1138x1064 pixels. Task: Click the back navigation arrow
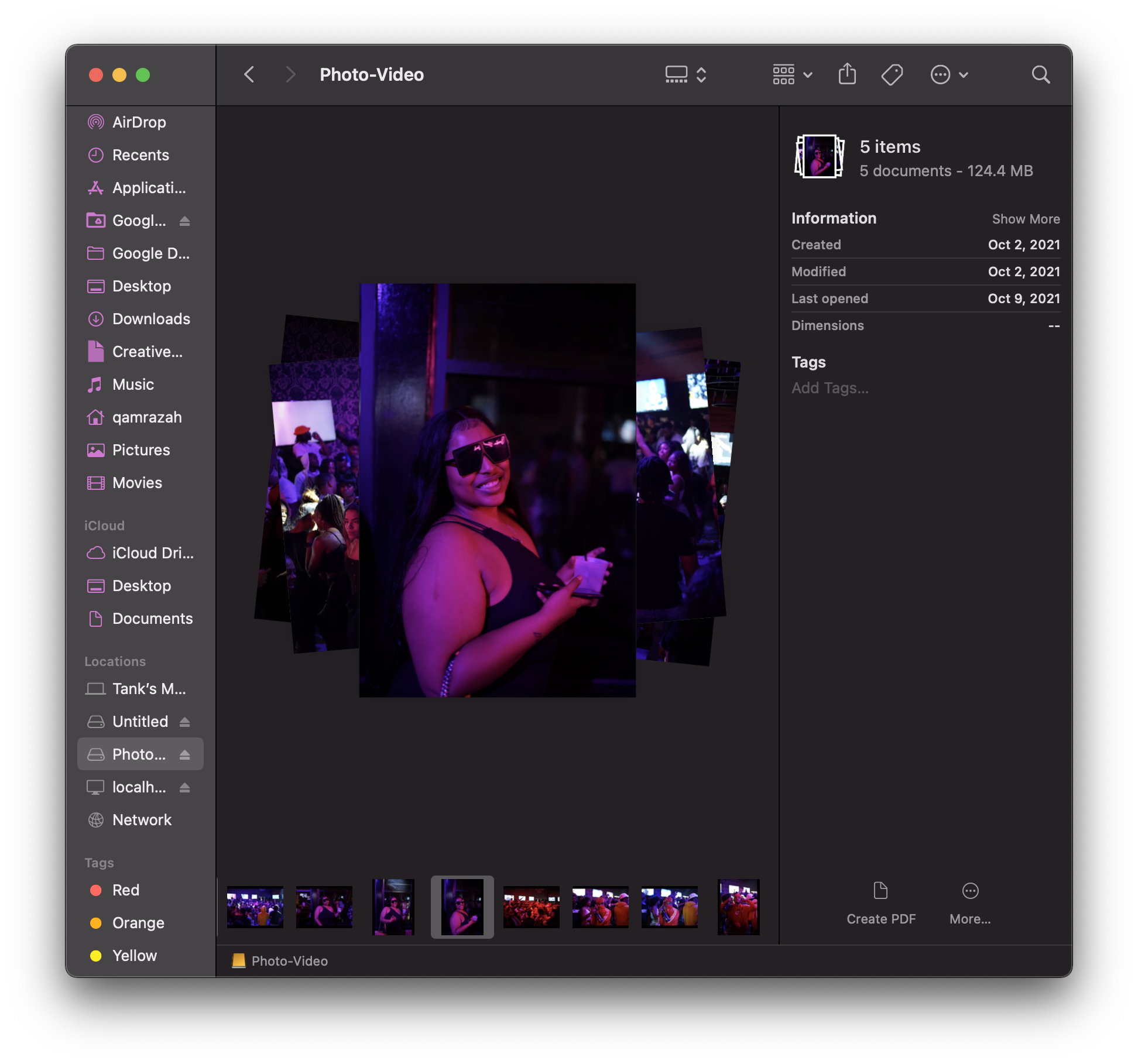(249, 74)
